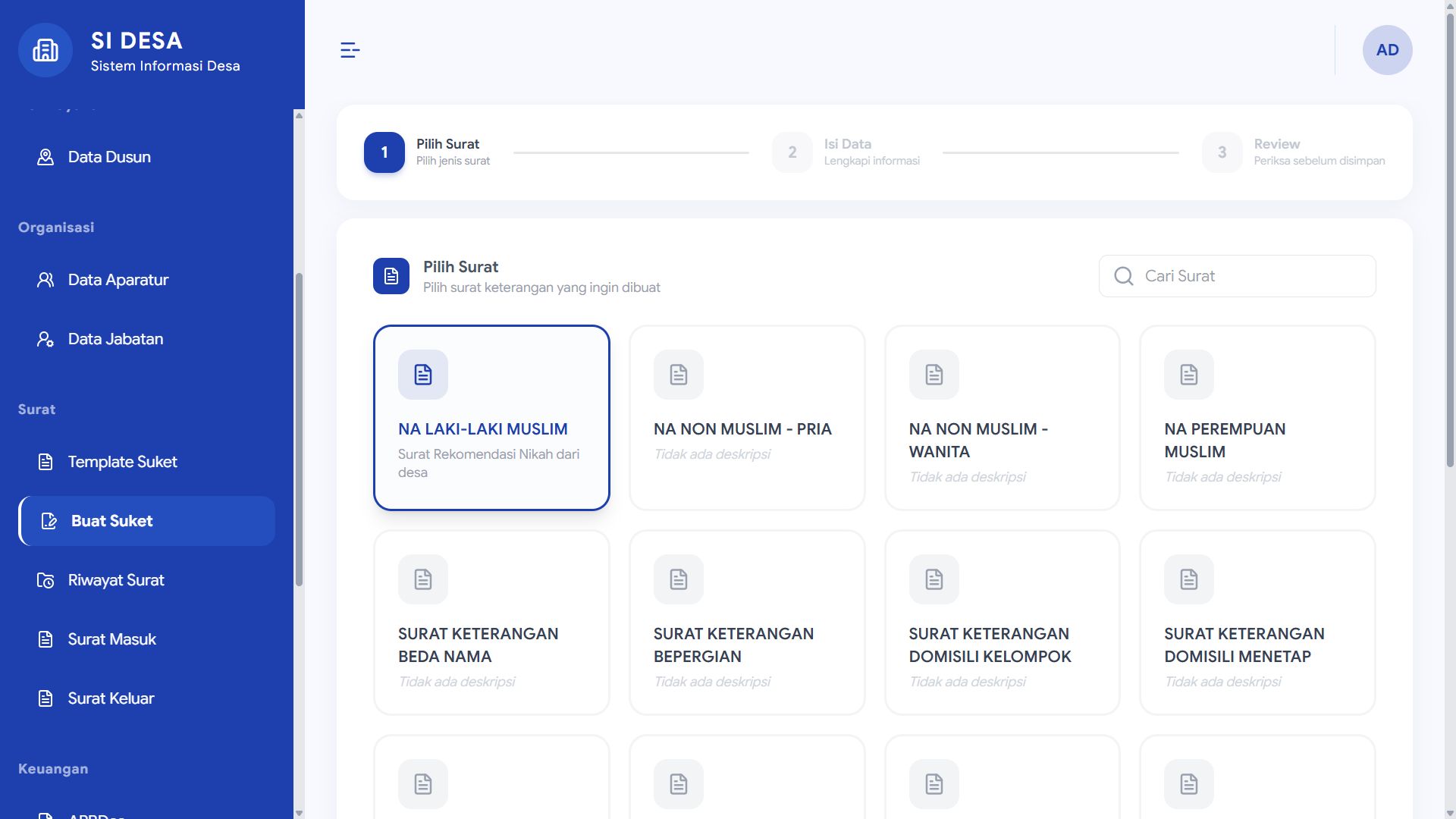Viewport: 1456px width, 819px height.
Task: Click sidebar scrollbar down arrow
Action: click(x=299, y=813)
